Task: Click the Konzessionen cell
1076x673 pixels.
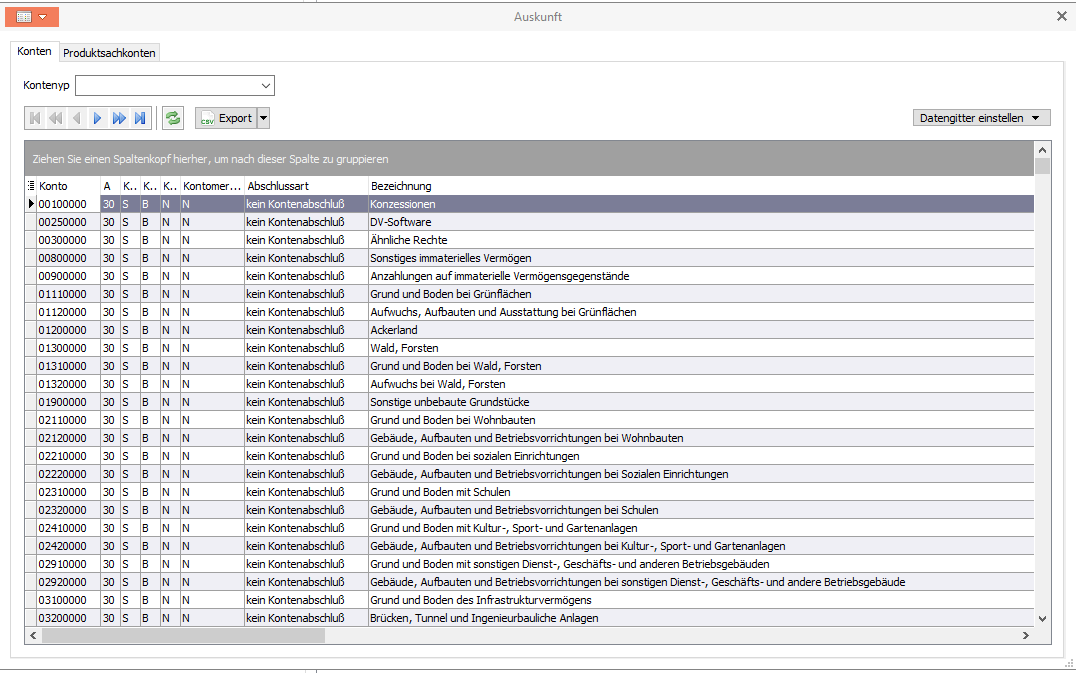Action: click(701, 204)
